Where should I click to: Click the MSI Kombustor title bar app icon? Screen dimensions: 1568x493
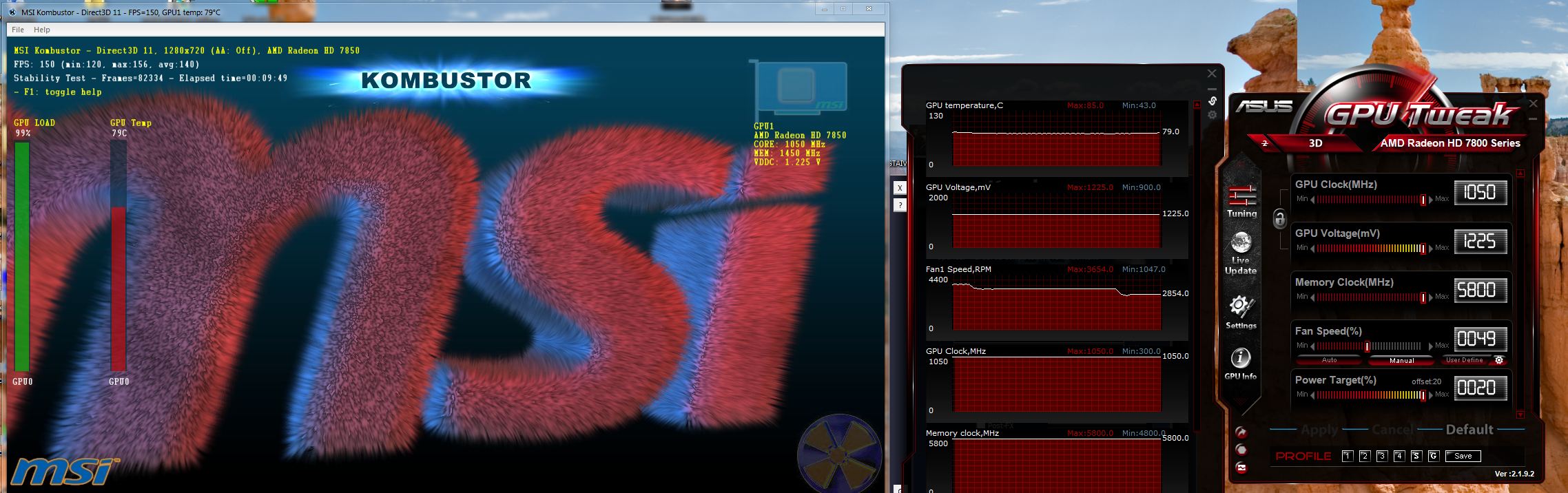coord(12,12)
